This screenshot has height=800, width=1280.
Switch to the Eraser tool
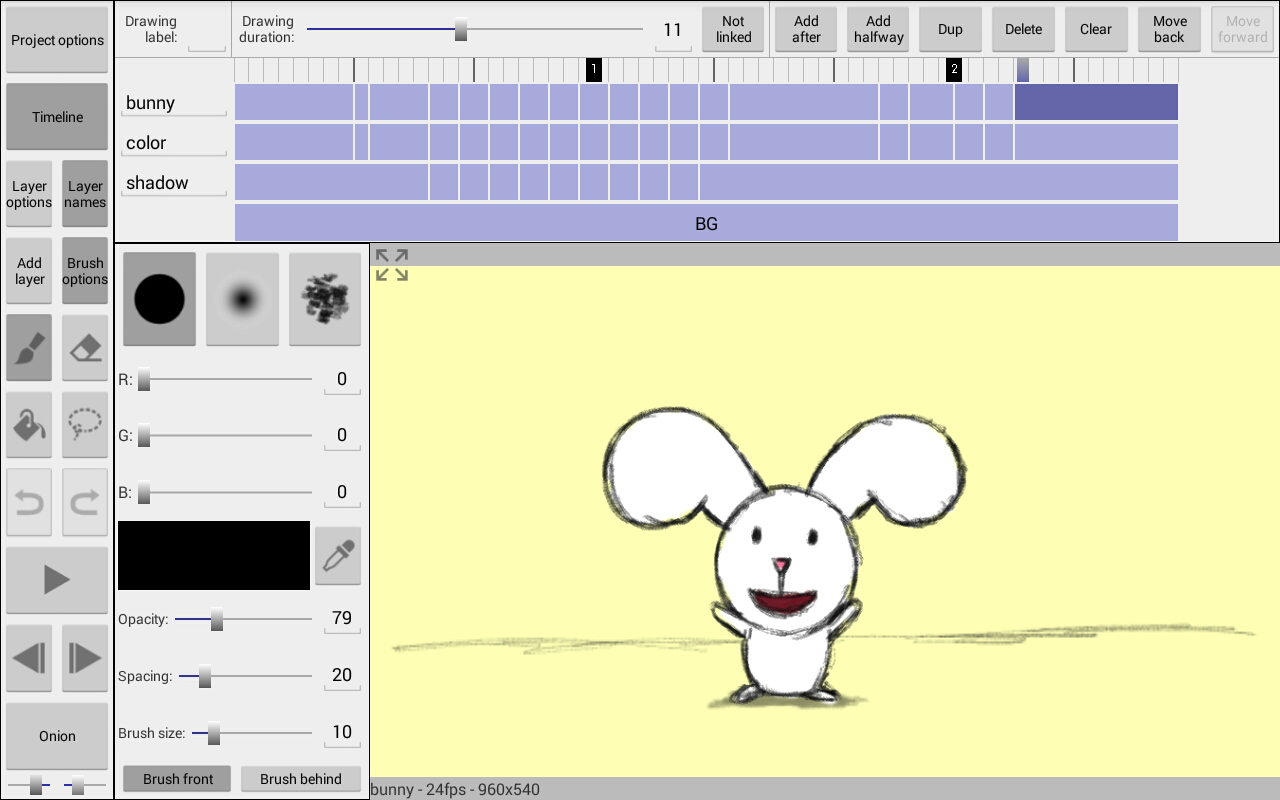(x=84, y=347)
